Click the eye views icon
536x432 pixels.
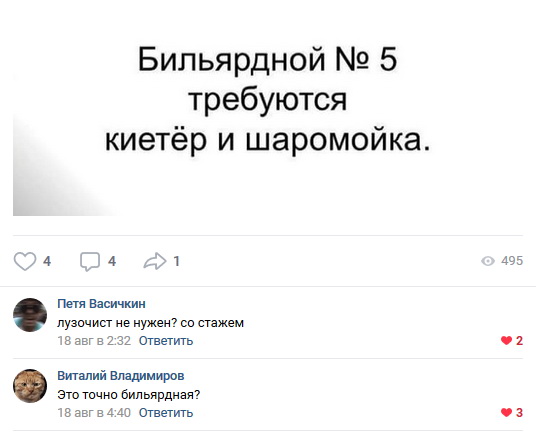[488, 261]
